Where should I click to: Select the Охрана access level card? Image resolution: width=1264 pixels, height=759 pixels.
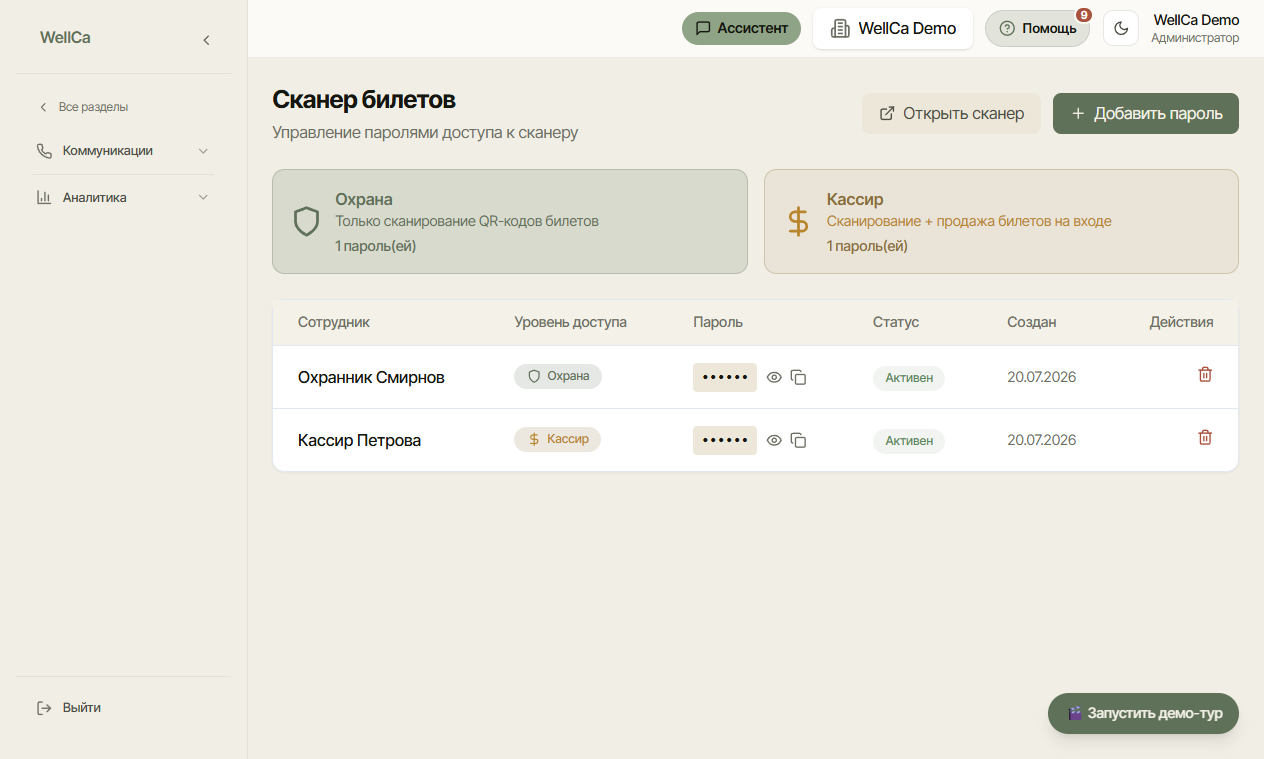point(510,221)
